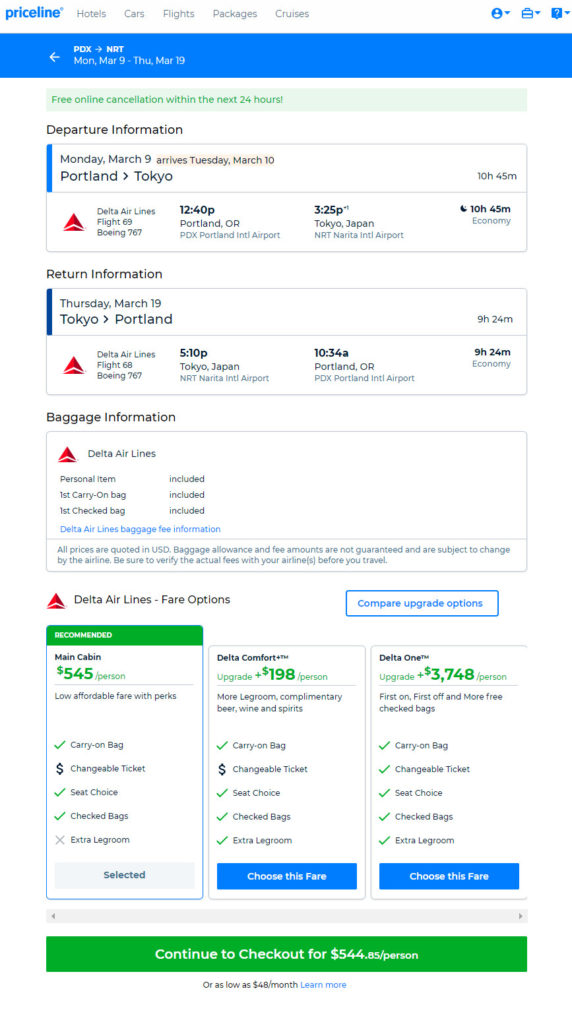This screenshot has height=1024, width=572.
Task: Open the Hotels tab
Action: pyautogui.click(x=91, y=14)
